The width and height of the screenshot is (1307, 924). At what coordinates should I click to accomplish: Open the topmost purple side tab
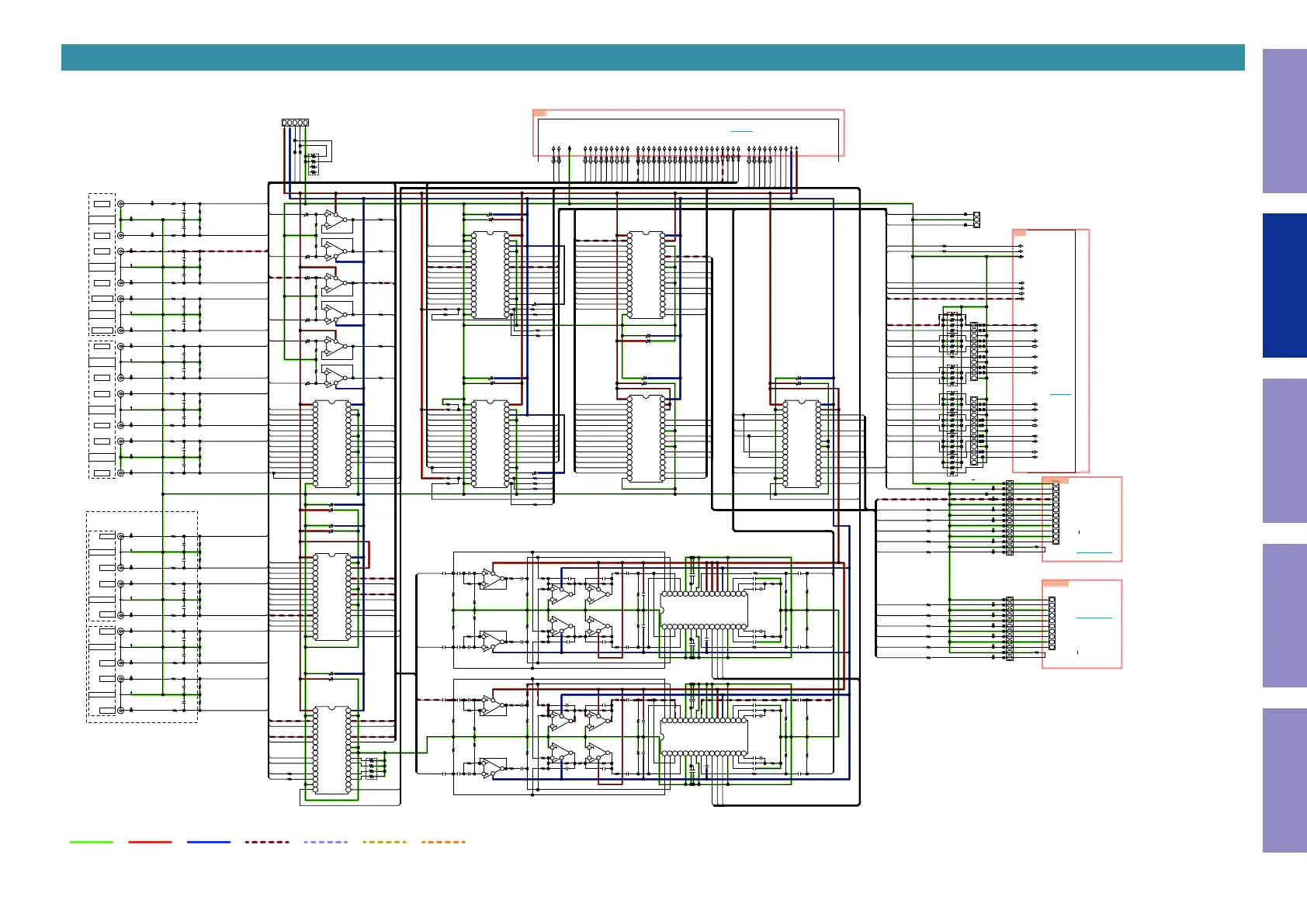[x=1284, y=121]
